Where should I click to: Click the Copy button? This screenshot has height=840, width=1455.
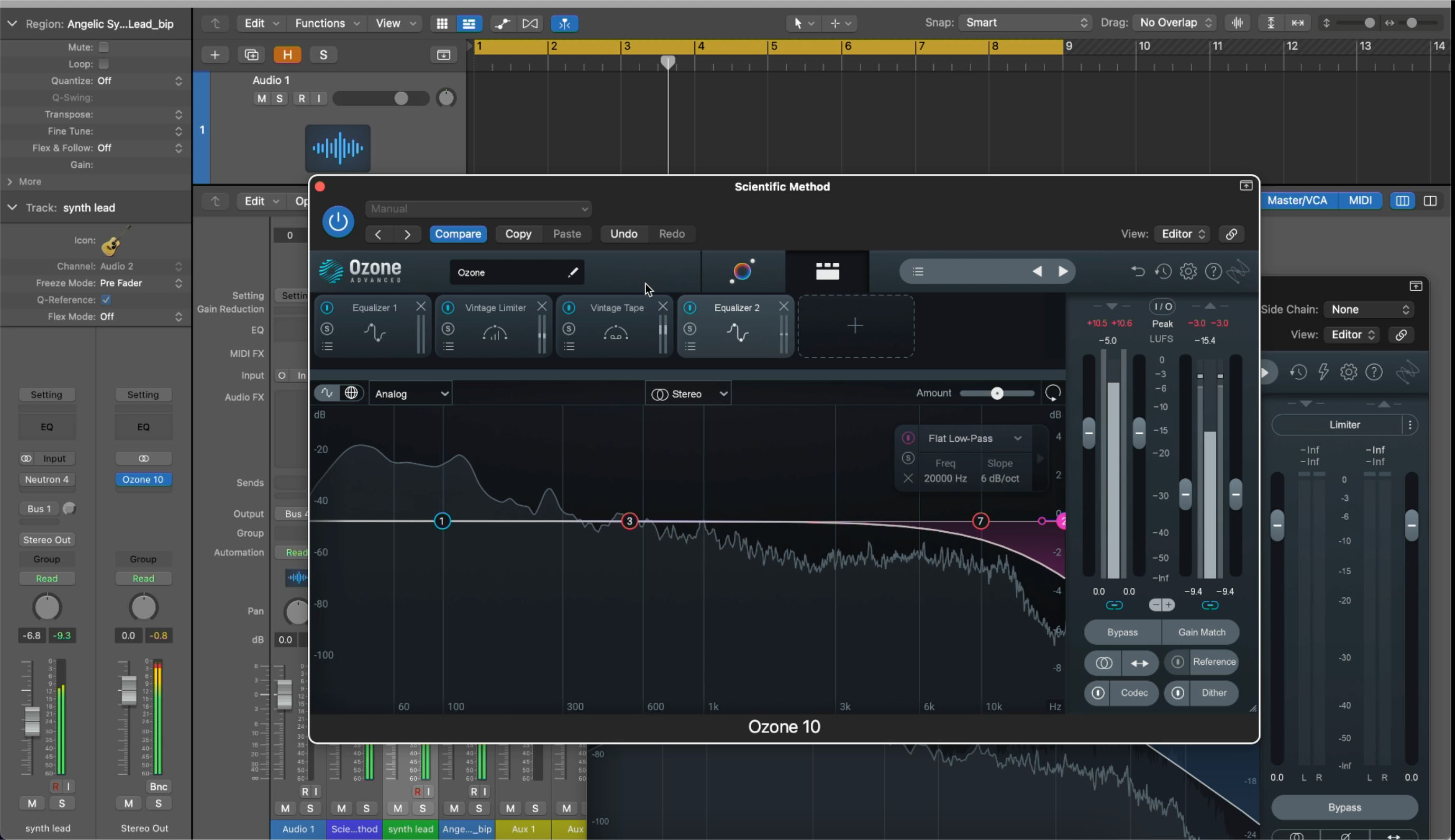(518, 234)
